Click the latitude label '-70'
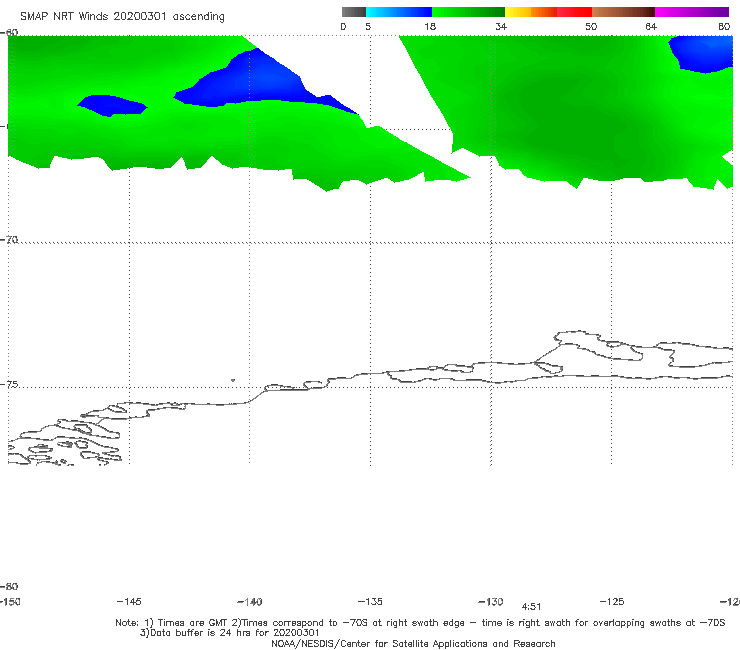The image size is (740, 650). click(9, 239)
